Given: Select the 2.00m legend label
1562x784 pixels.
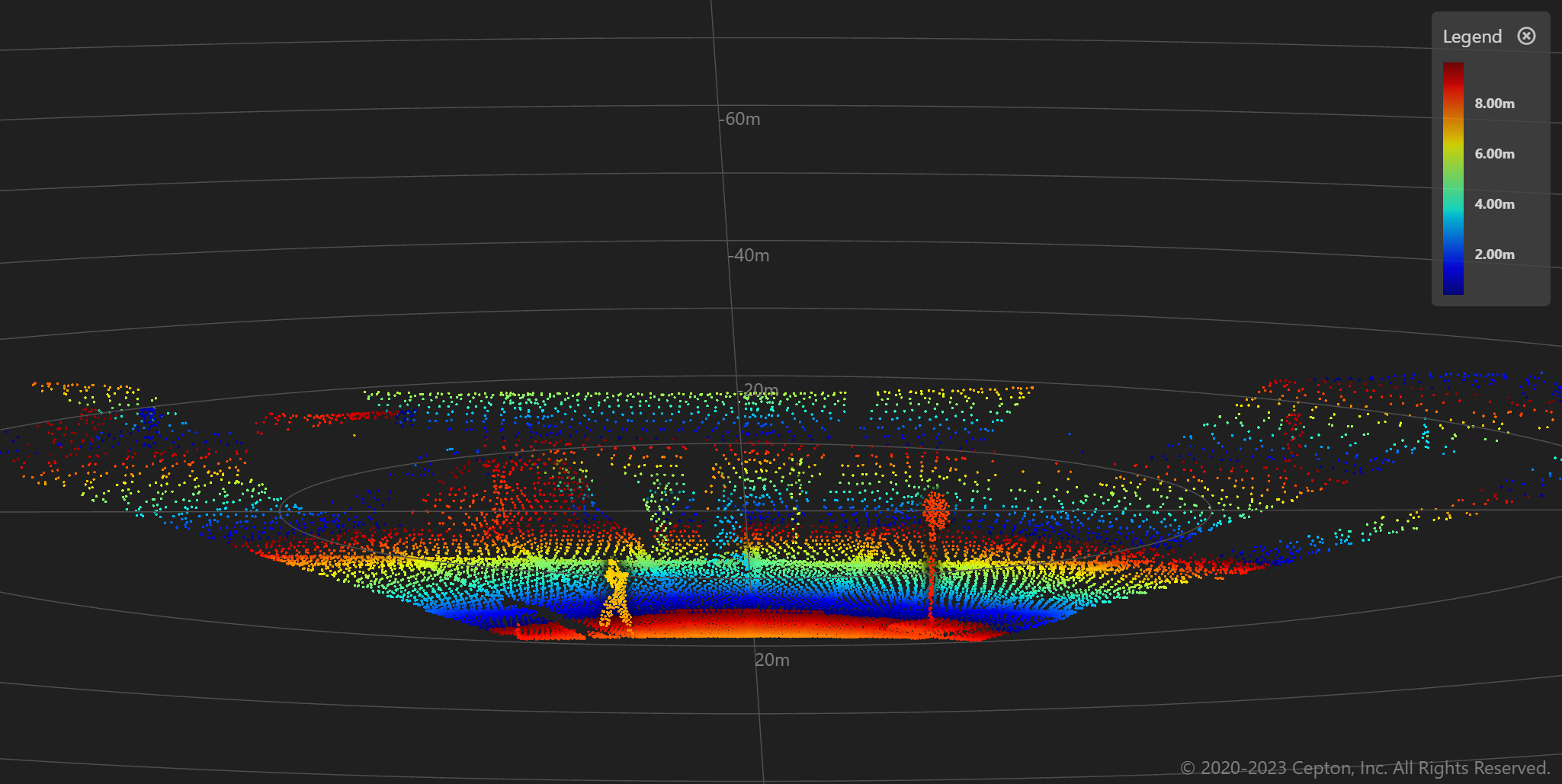Looking at the screenshot, I should point(1494,254).
